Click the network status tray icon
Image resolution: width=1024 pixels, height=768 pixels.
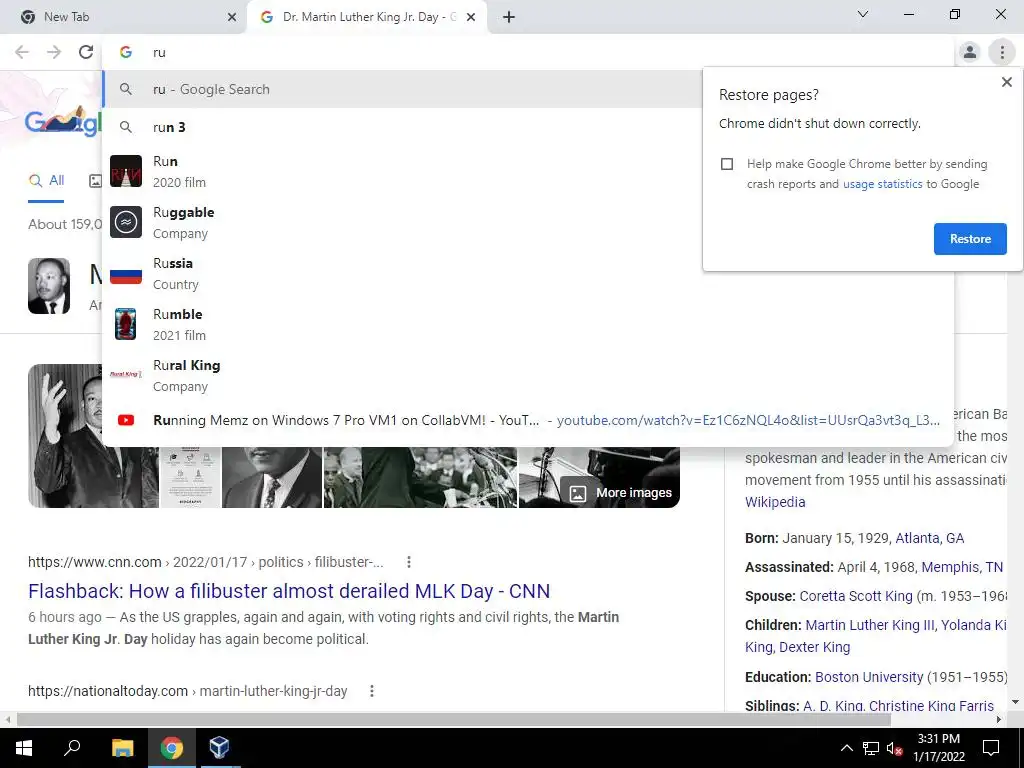[871, 748]
